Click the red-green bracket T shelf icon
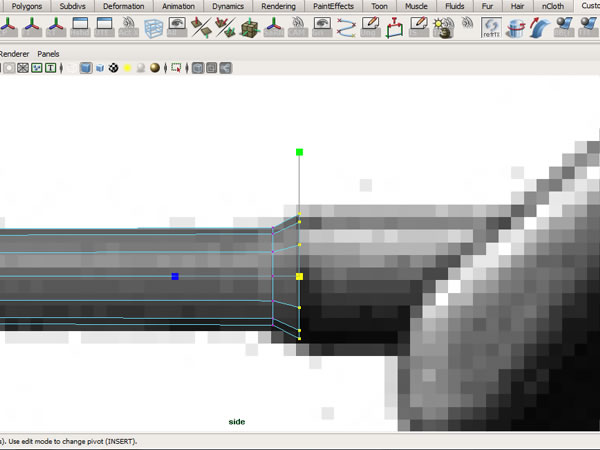This screenshot has width=600, height=450. click(x=395, y=28)
